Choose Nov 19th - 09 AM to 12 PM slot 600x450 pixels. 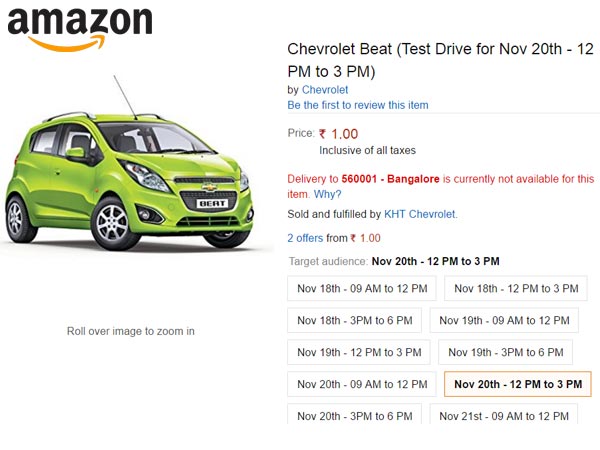pos(504,320)
